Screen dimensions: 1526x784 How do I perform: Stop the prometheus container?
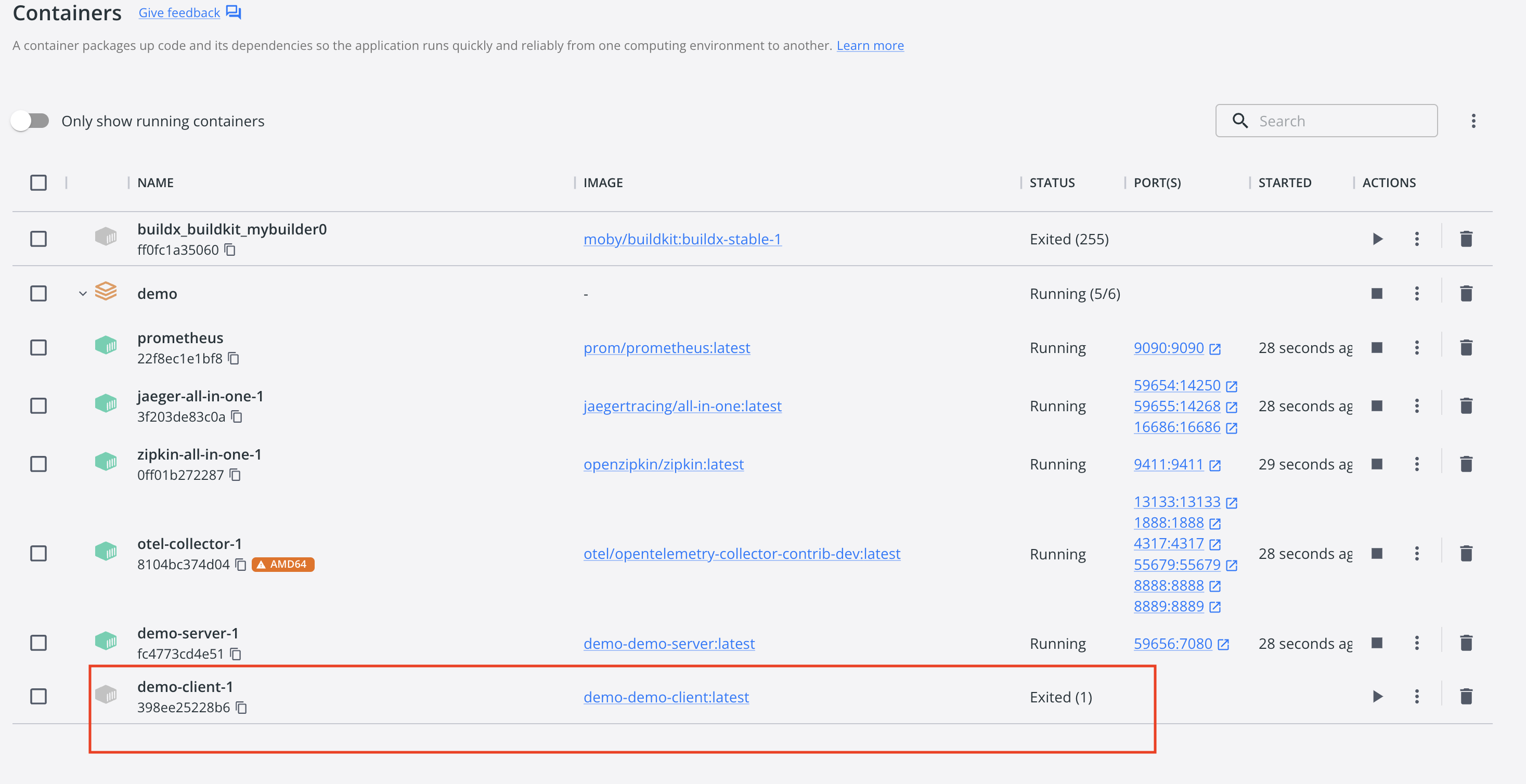click(x=1377, y=347)
